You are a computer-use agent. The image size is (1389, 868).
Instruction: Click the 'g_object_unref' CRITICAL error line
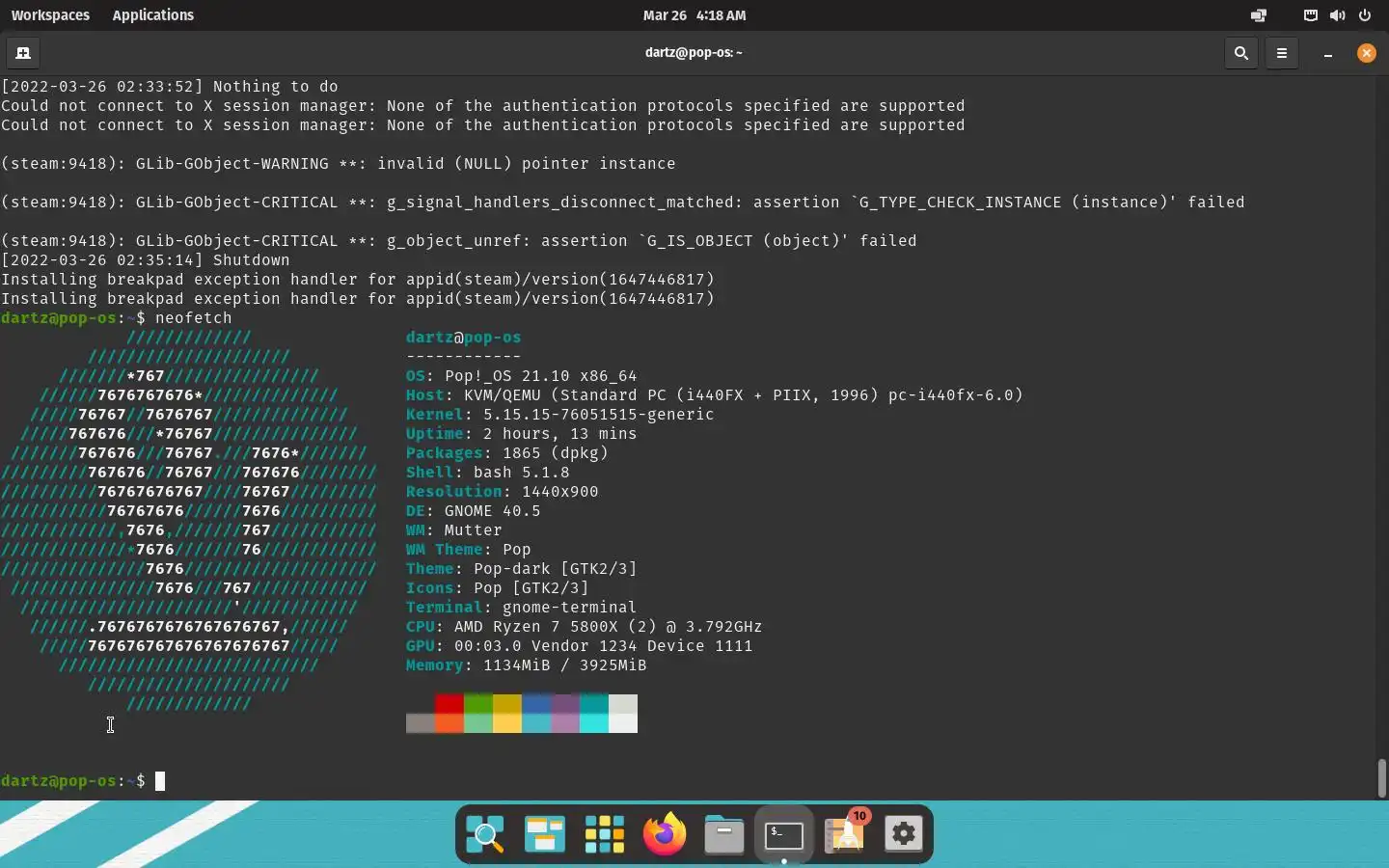pyautogui.click(x=459, y=241)
